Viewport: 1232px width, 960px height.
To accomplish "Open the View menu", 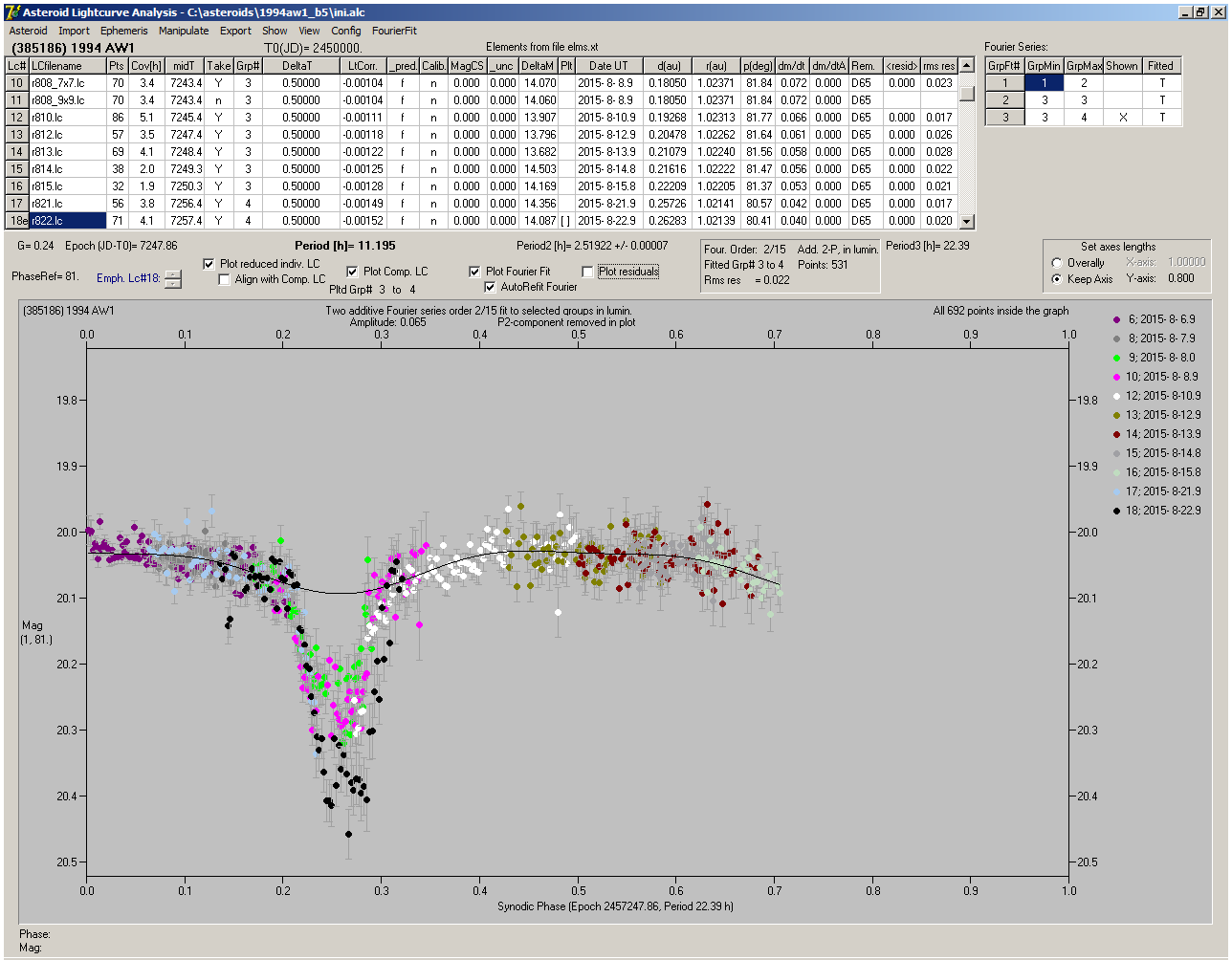I will [x=309, y=31].
